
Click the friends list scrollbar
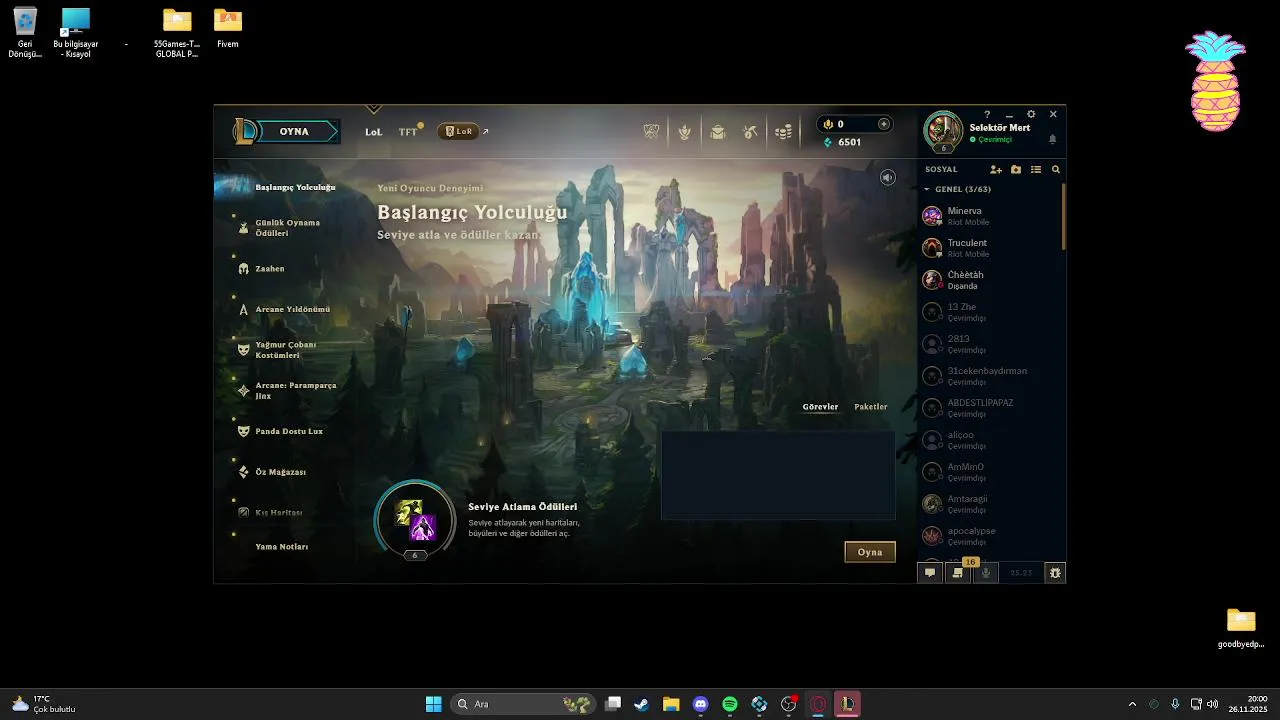[1063, 217]
